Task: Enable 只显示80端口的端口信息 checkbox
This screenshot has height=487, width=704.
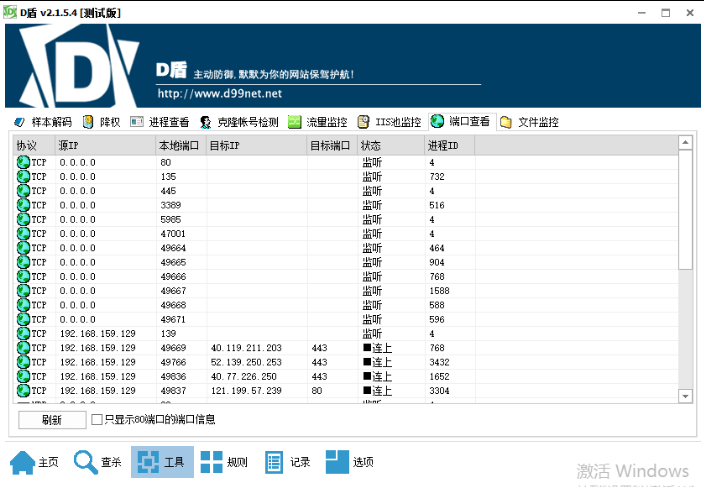Action: click(x=97, y=419)
